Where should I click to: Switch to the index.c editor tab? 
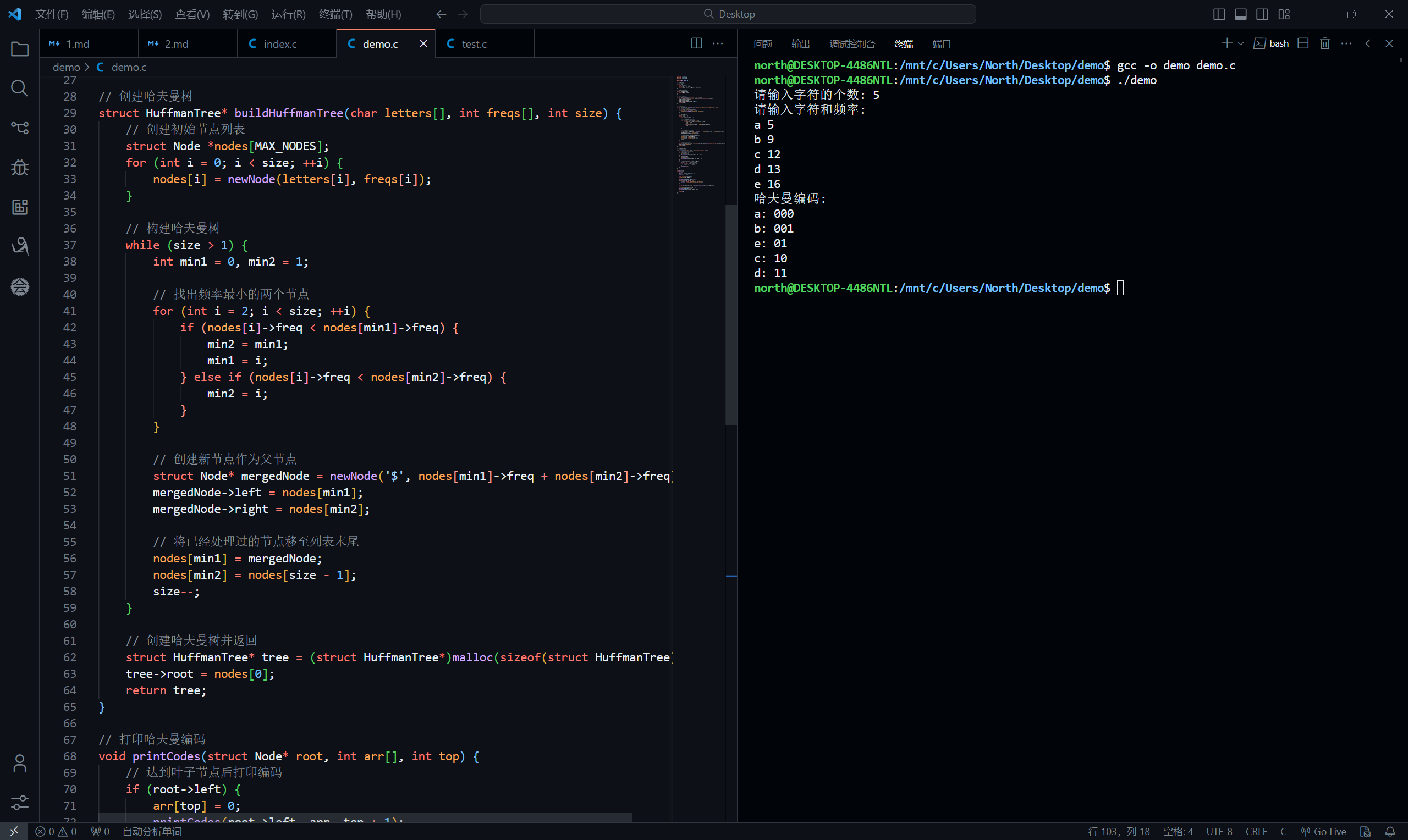click(x=280, y=44)
